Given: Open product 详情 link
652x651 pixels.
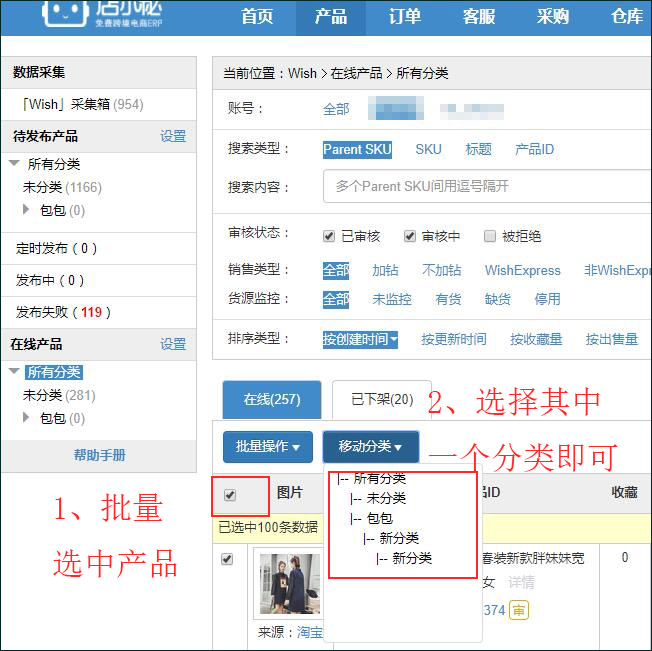Looking at the screenshot, I should [521, 582].
